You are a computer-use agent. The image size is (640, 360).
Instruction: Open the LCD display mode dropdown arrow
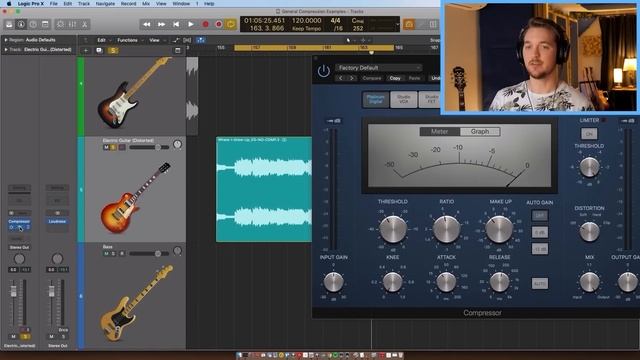pyautogui.click(x=398, y=24)
